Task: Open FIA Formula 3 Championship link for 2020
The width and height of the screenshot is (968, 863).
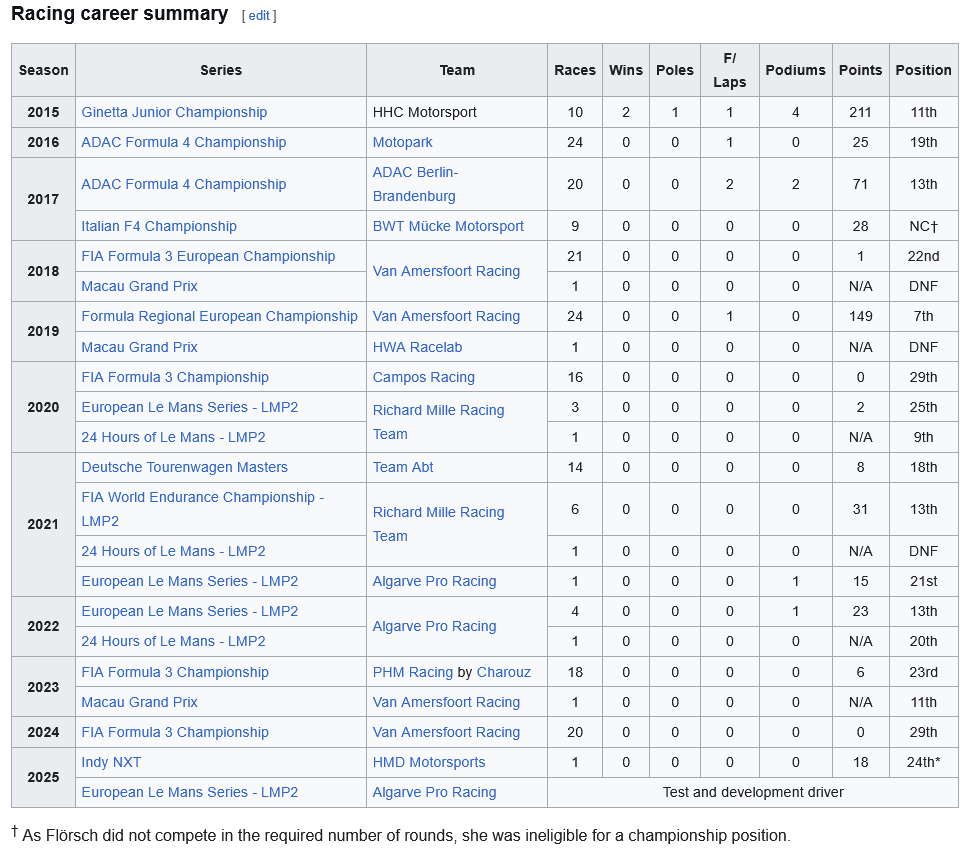Action: coord(175,378)
